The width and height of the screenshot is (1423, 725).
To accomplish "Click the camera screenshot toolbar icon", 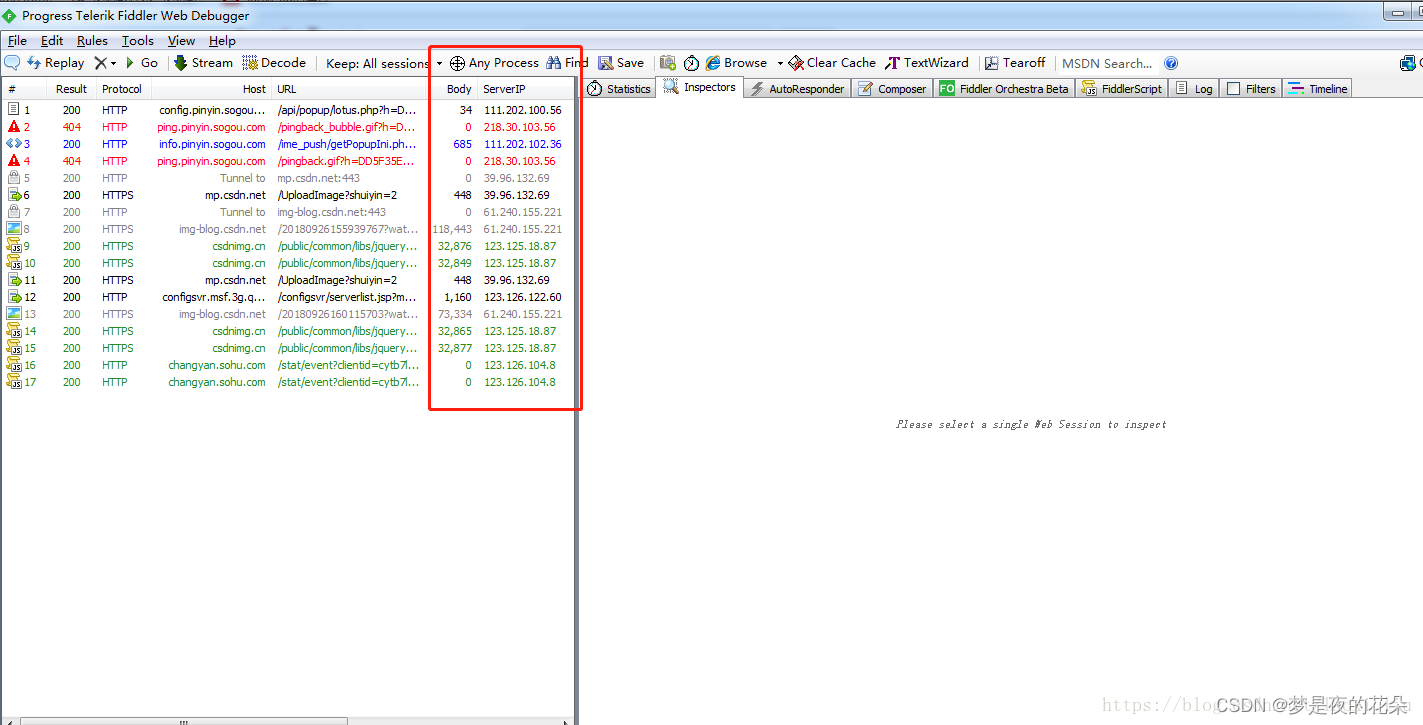I will pos(668,63).
